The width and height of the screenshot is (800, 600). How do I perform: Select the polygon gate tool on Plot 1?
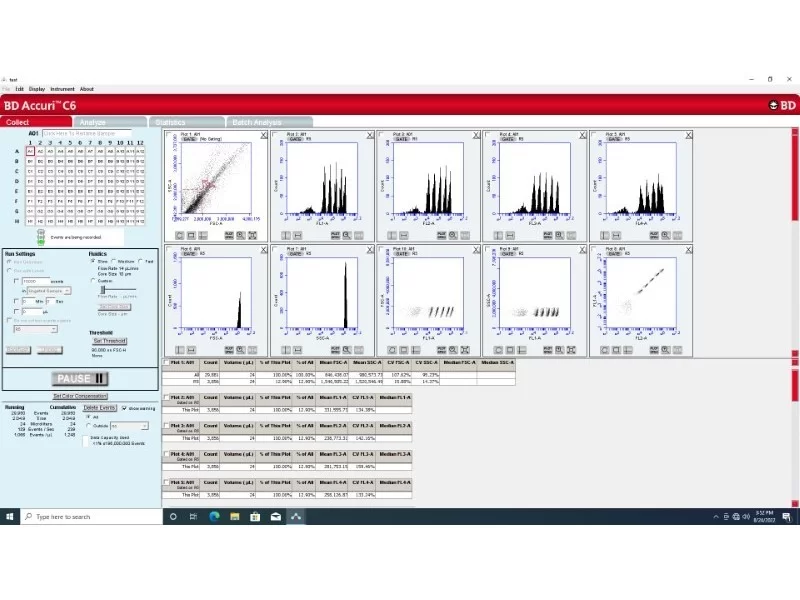(x=180, y=235)
